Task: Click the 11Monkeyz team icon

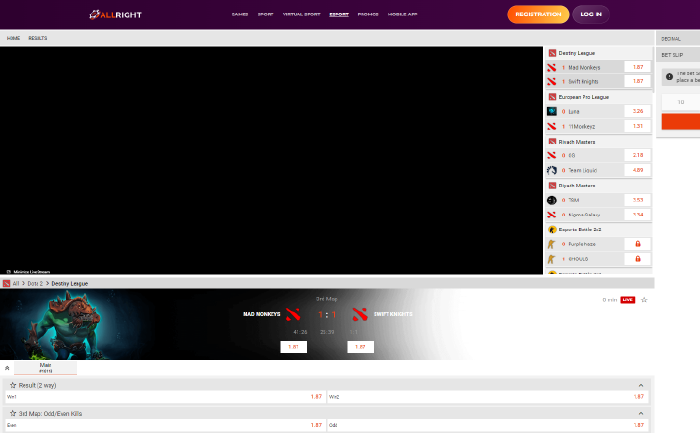Action: pyautogui.click(x=552, y=126)
